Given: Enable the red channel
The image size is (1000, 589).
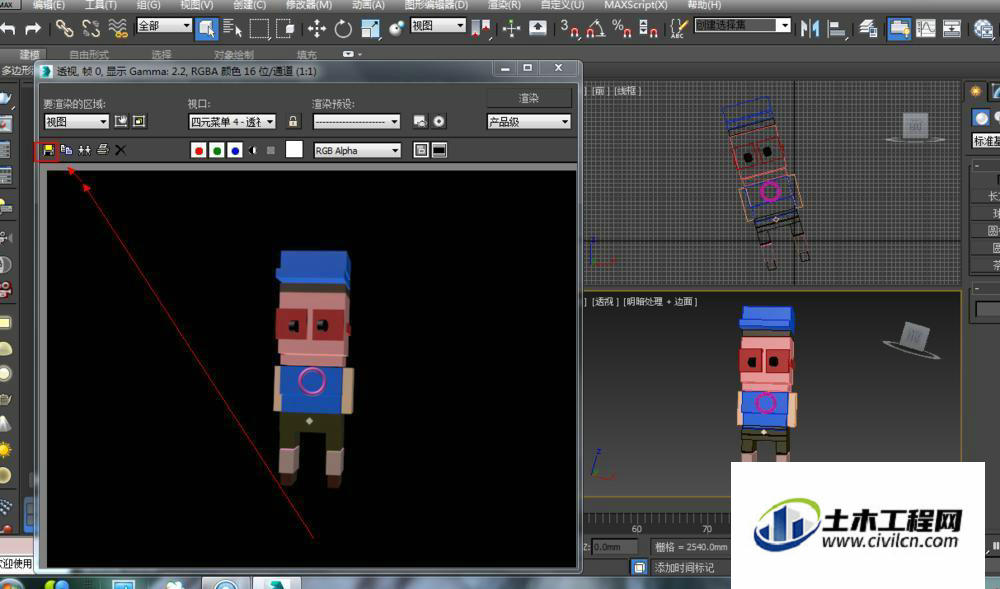Looking at the screenshot, I should pos(198,150).
